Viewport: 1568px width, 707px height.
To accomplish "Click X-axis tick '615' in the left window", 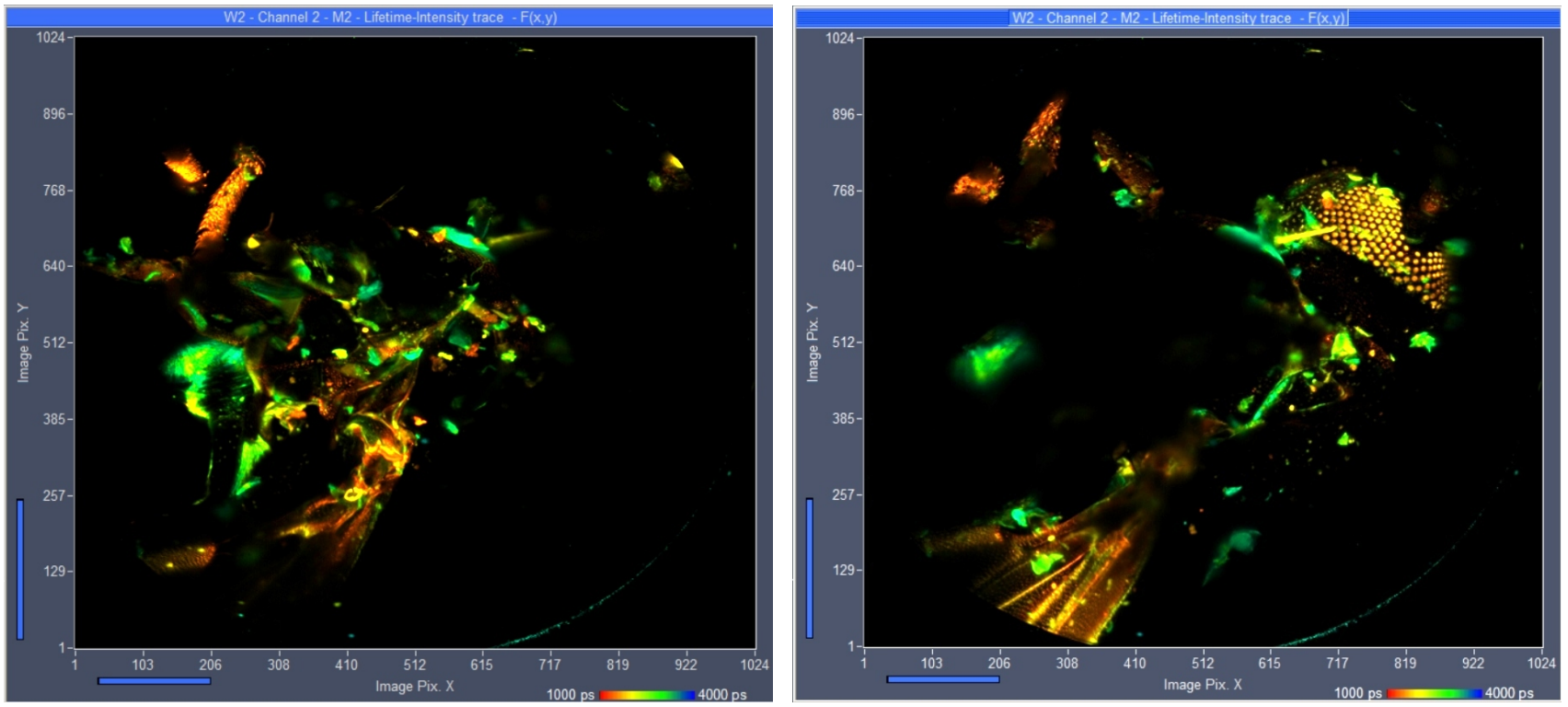I will point(481,665).
